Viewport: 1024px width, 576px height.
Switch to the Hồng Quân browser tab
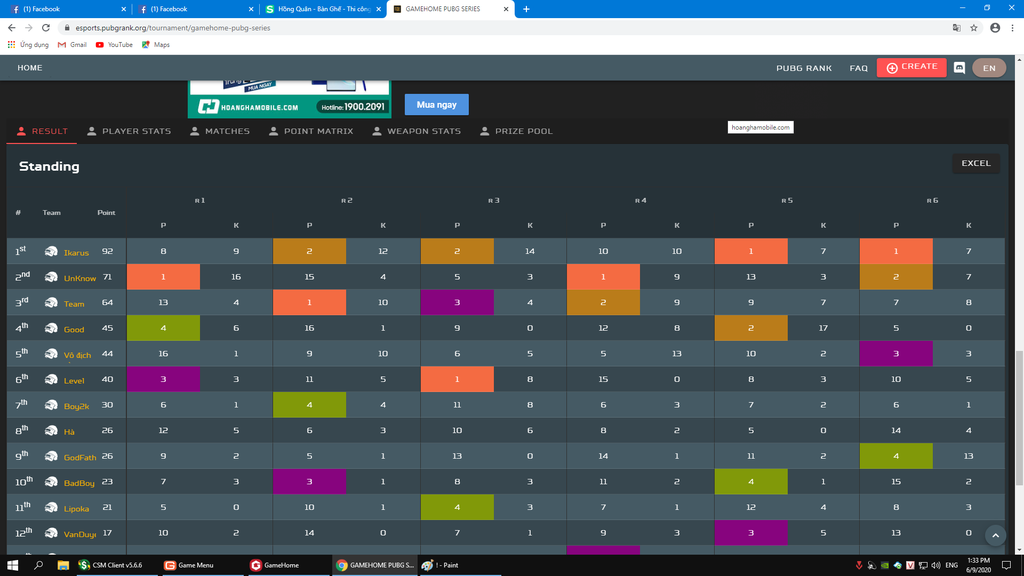pos(323,9)
